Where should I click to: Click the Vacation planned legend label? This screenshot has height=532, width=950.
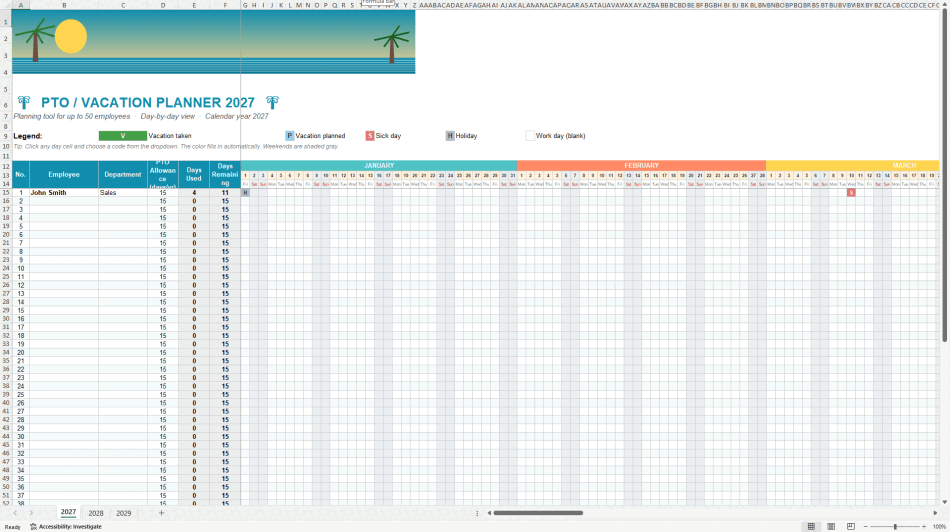[320, 136]
